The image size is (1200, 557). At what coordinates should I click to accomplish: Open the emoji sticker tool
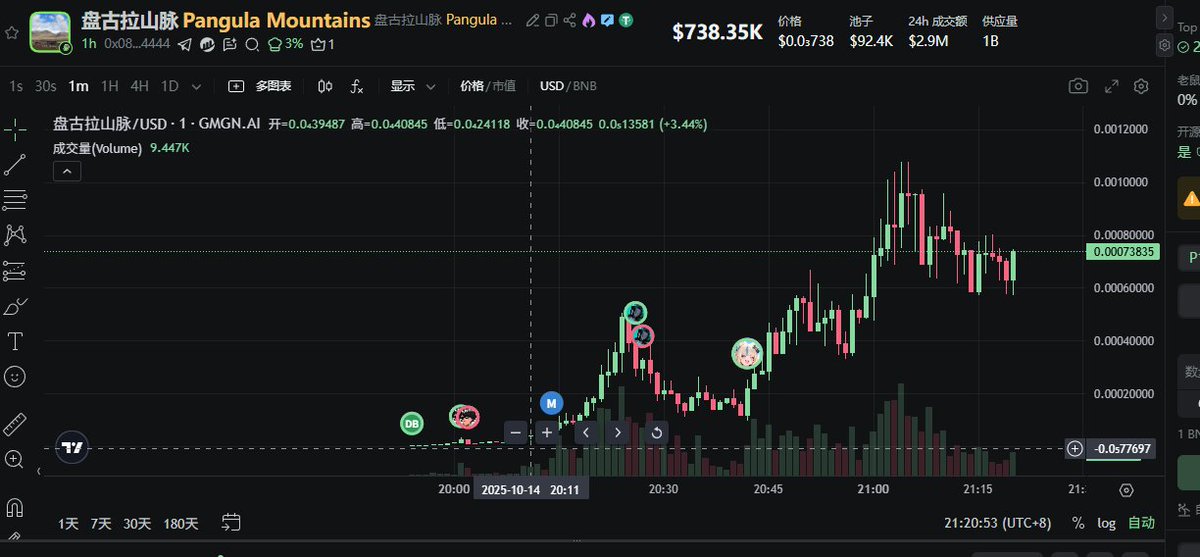click(15, 376)
